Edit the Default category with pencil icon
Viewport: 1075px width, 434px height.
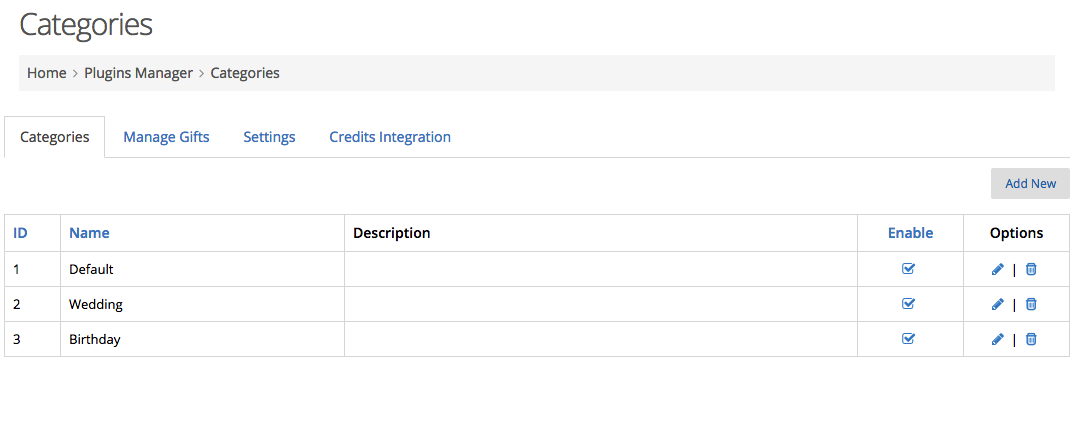[998, 269]
